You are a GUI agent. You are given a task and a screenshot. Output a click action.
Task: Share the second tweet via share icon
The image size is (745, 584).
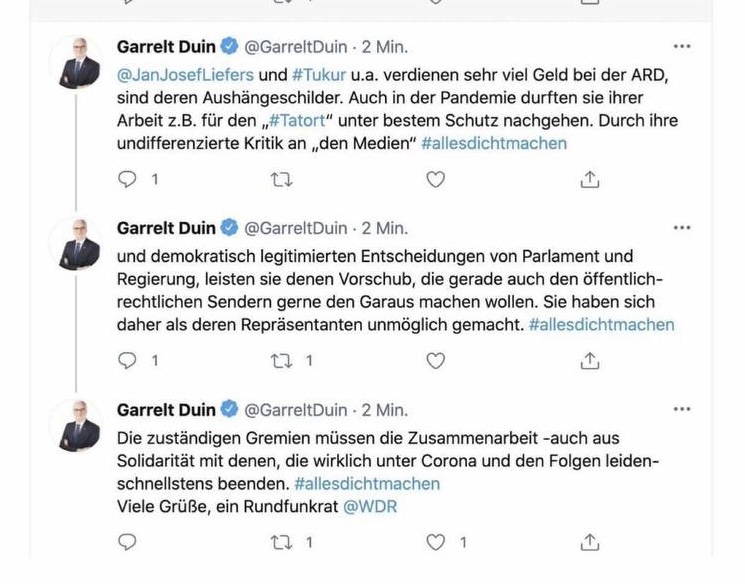[590, 361]
